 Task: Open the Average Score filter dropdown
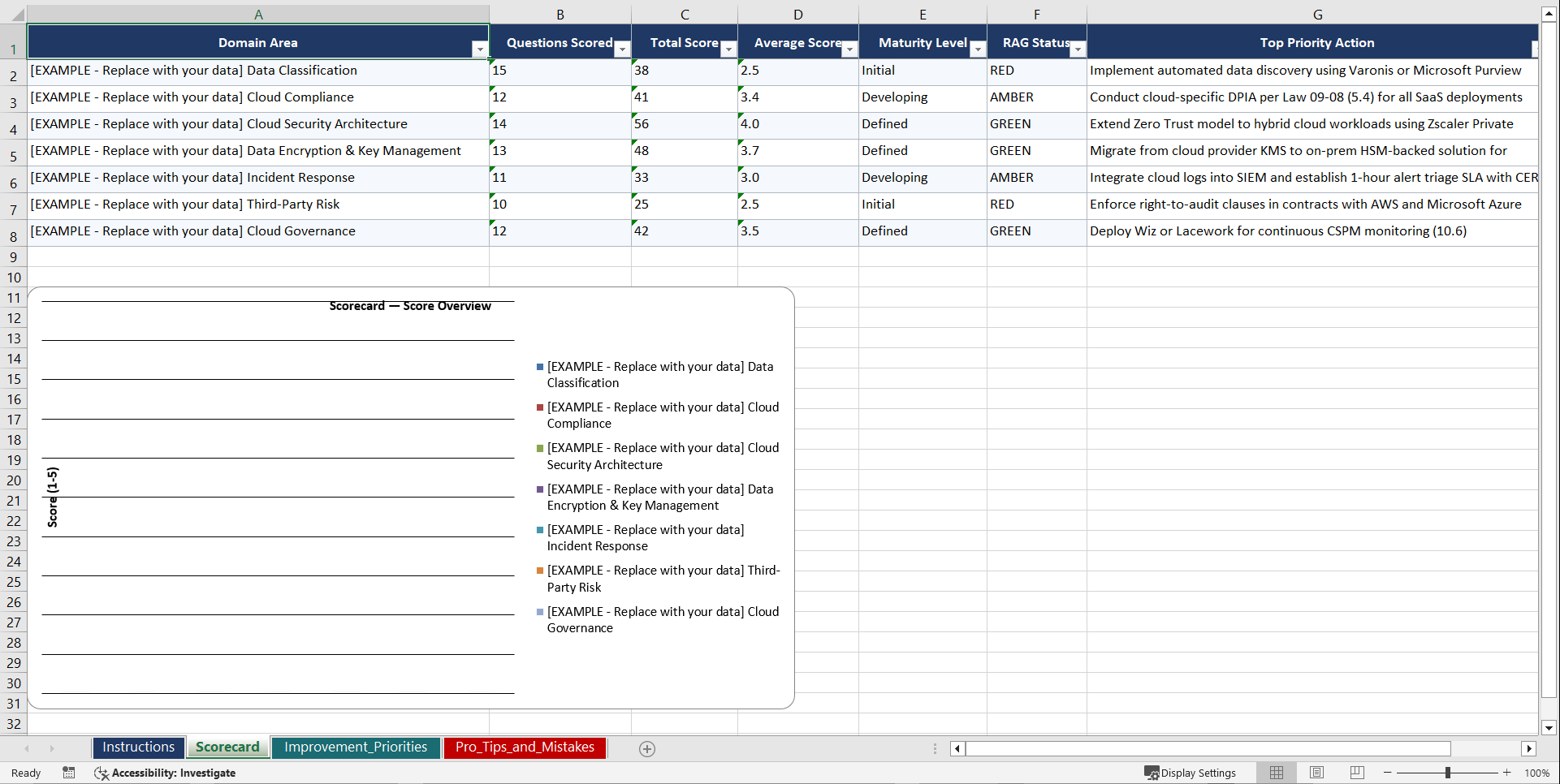(850, 50)
